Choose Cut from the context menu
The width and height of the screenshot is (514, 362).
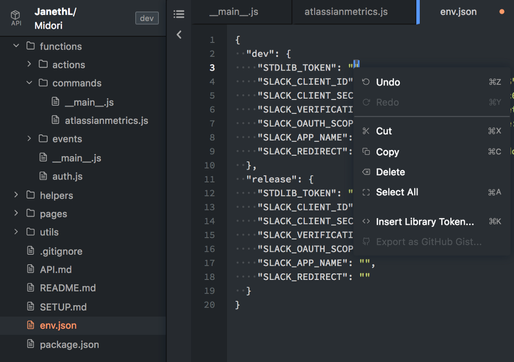point(432,131)
